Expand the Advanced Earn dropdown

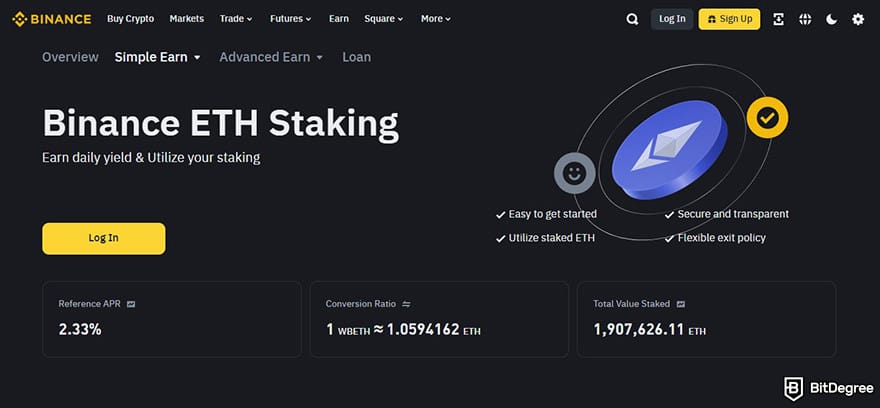[x=271, y=57]
